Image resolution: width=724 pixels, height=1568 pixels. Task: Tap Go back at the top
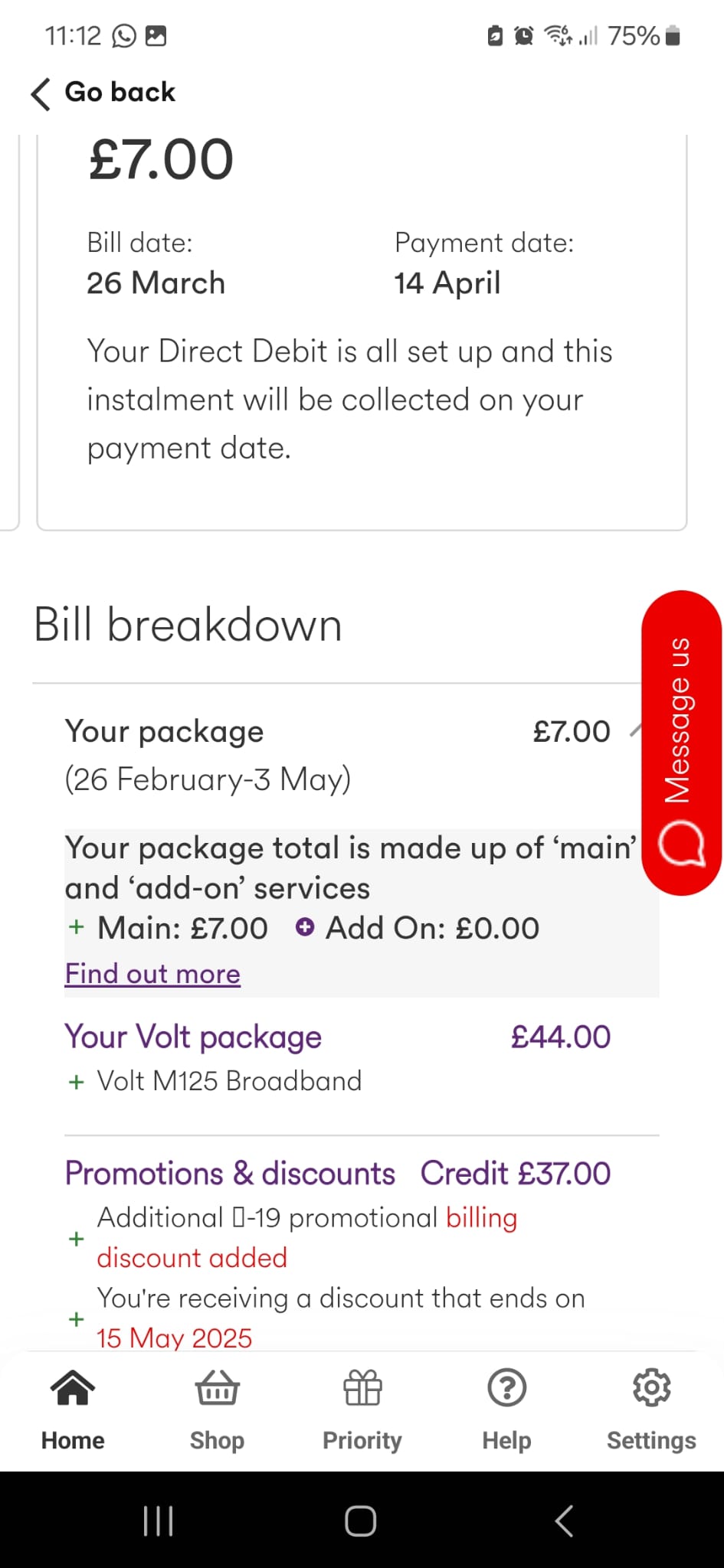(102, 92)
